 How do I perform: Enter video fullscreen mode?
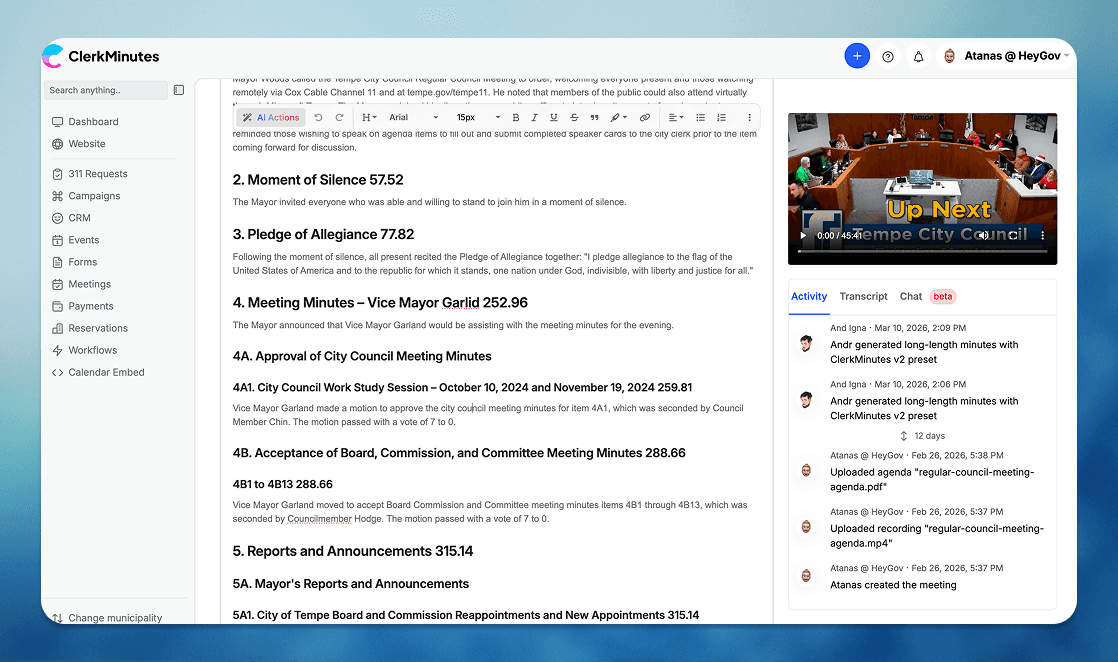(1013, 235)
